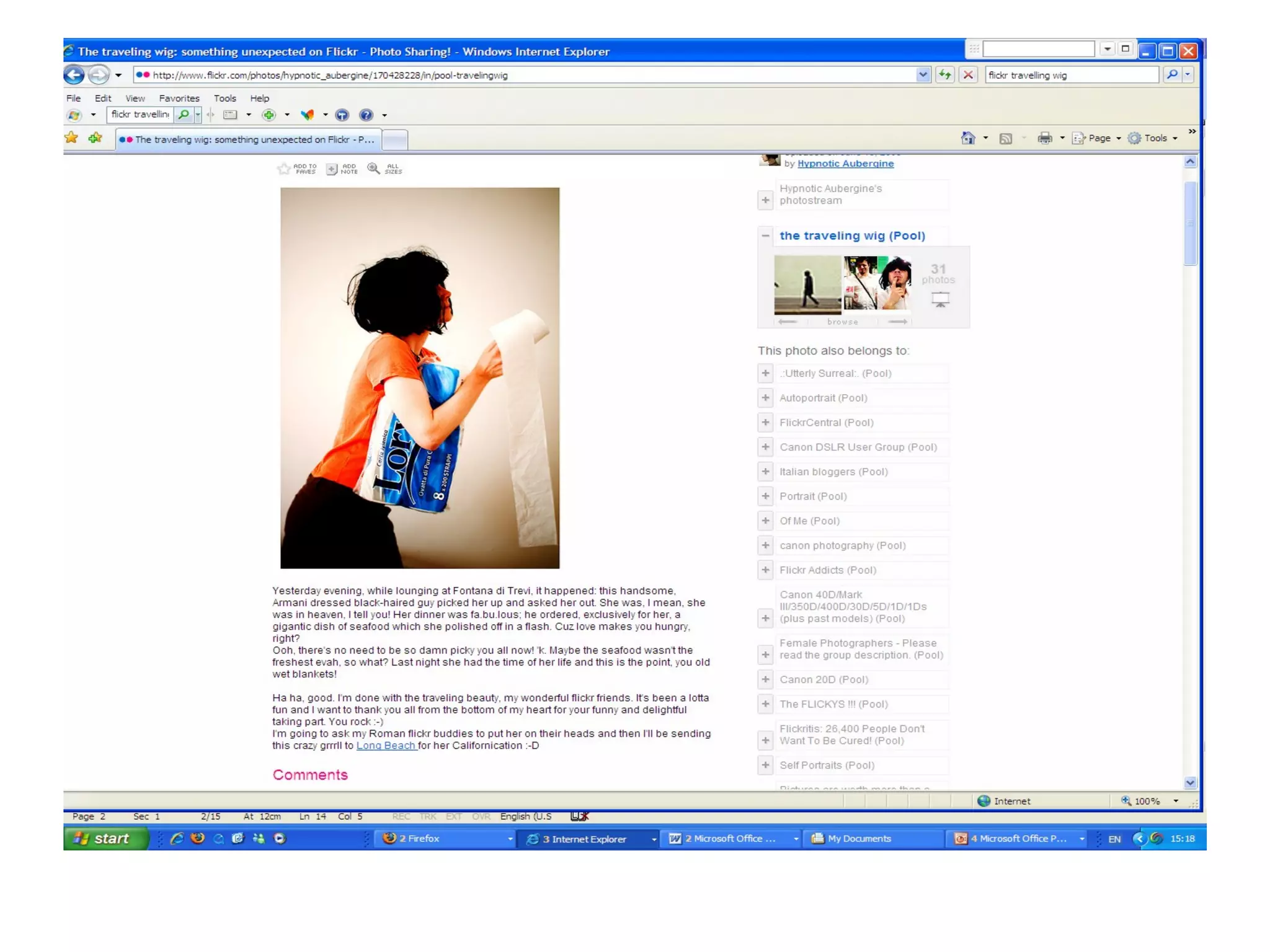Click the Add Note icon above photo

point(332,169)
